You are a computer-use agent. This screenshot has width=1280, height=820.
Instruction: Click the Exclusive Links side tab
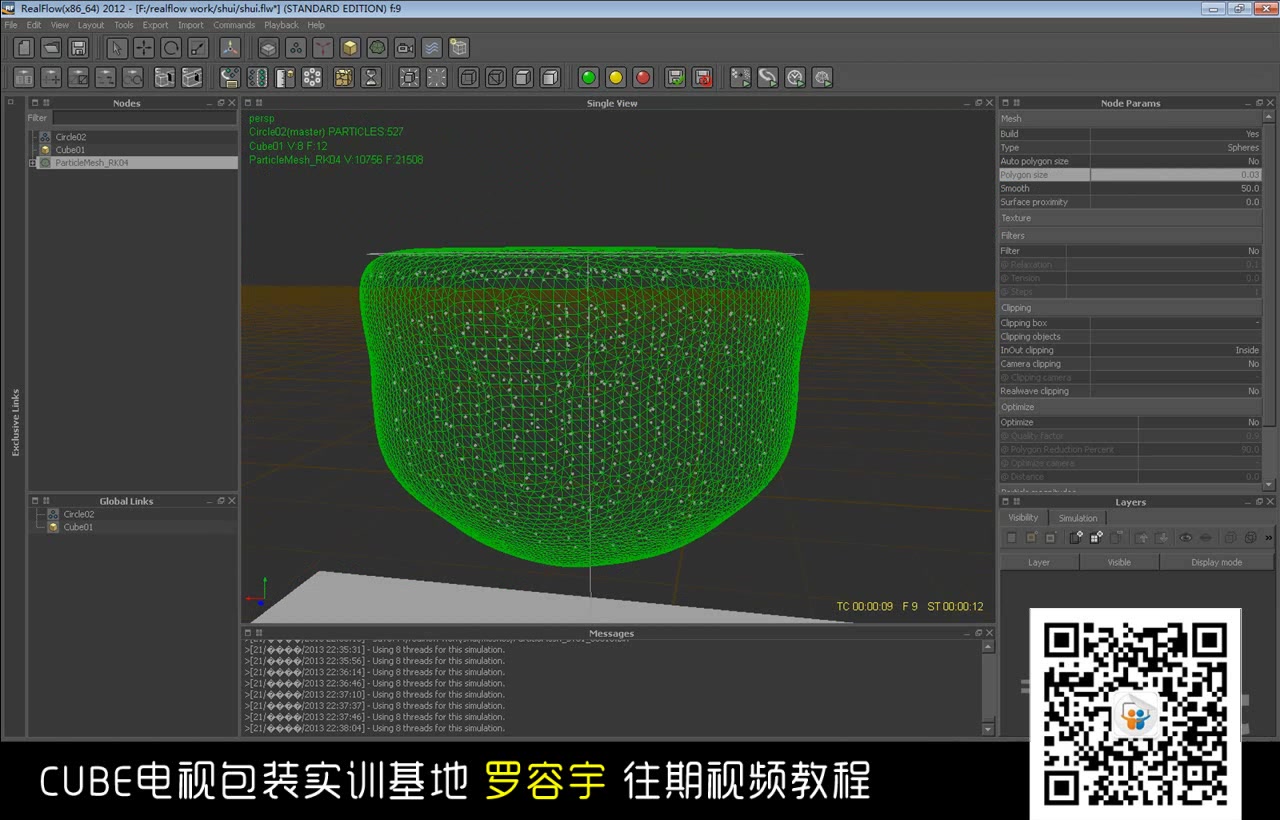(x=15, y=423)
